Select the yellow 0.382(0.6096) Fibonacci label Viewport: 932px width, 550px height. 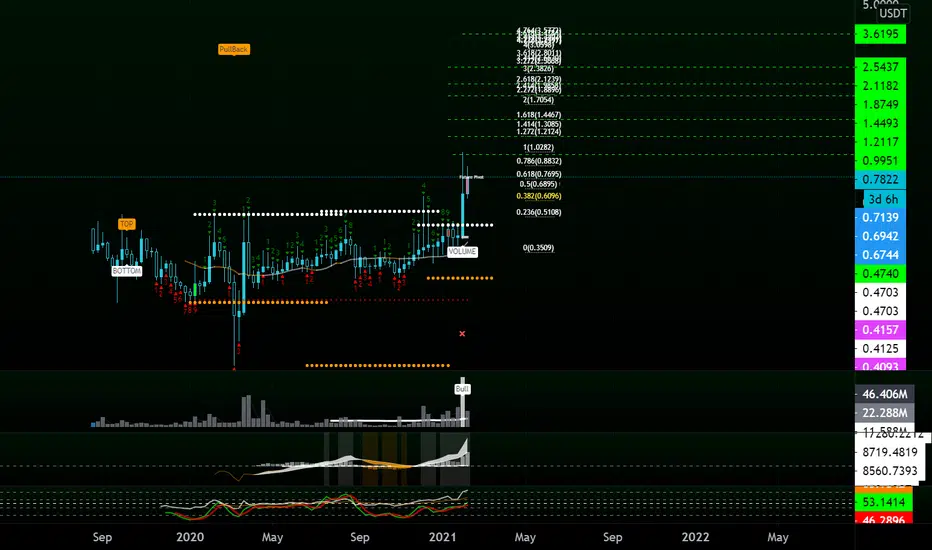[x=539, y=196]
